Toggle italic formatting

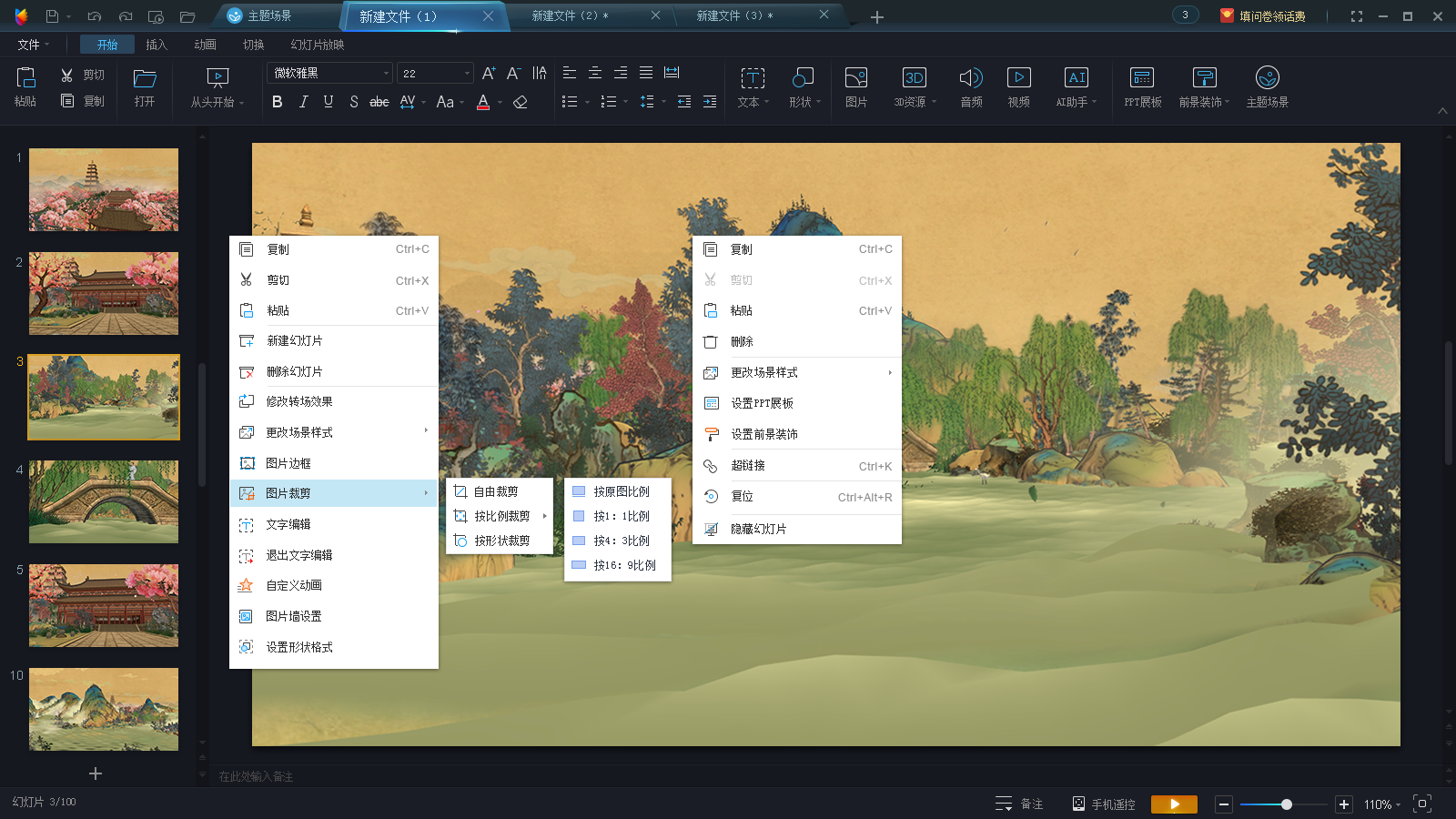303,102
